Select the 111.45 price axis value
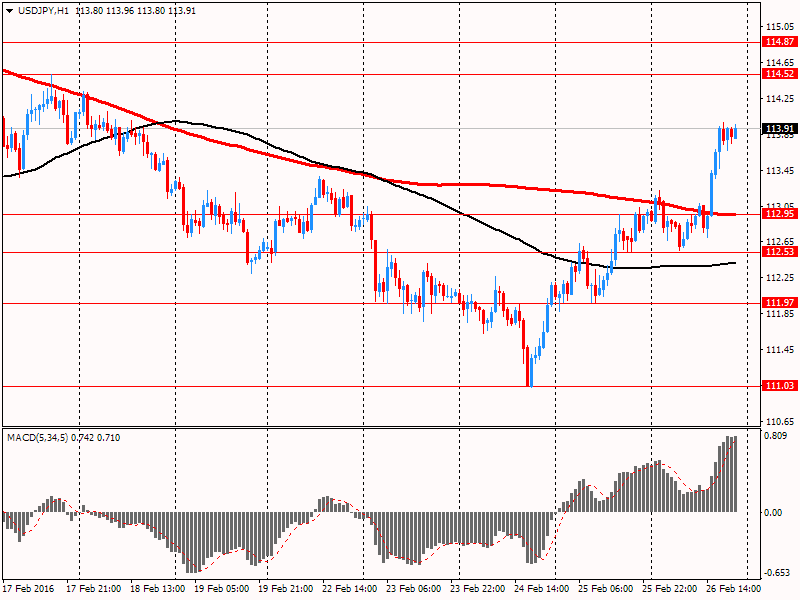The width and height of the screenshot is (800, 600). (780, 349)
